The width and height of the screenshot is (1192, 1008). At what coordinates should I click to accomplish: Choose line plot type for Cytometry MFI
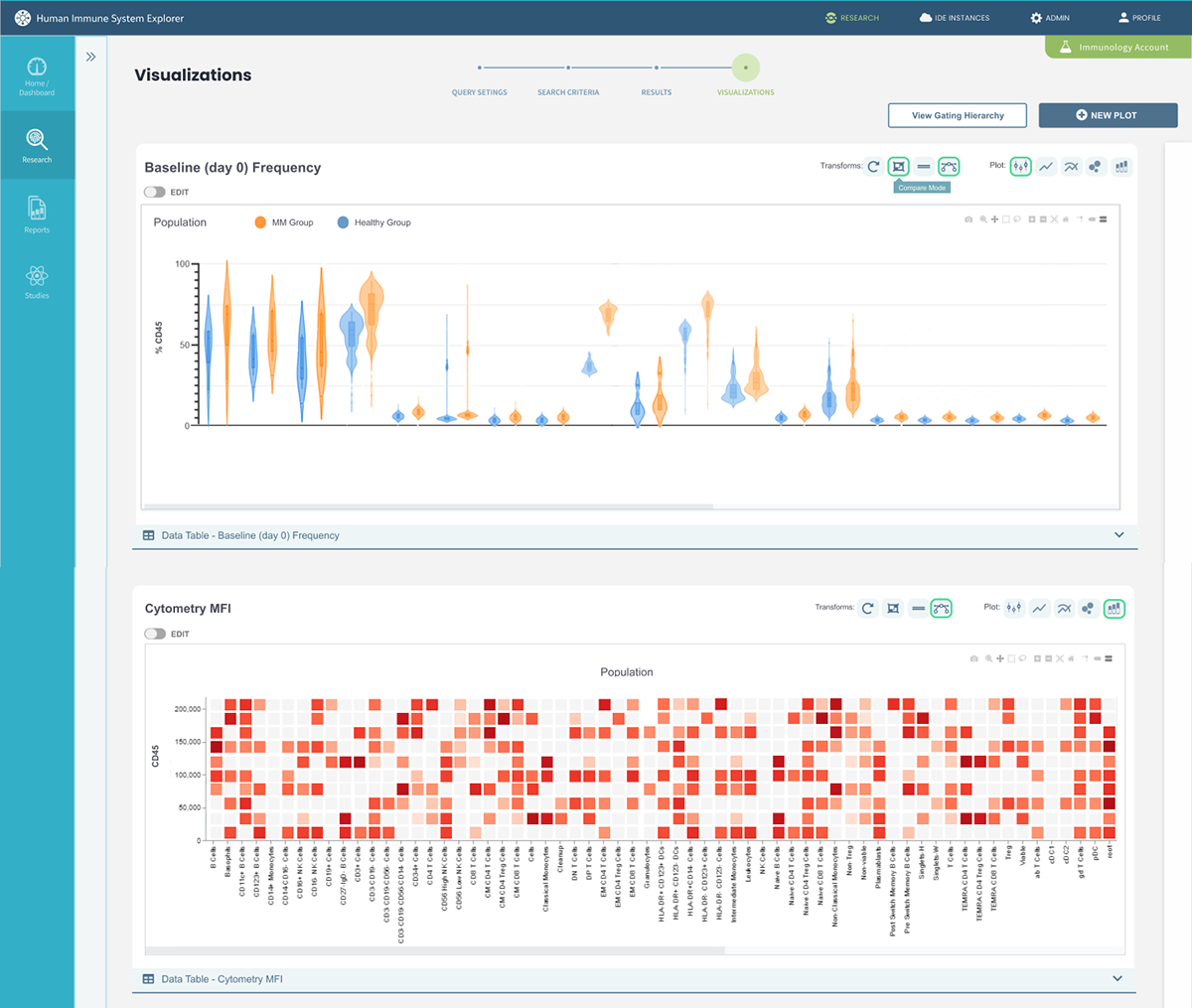click(1039, 608)
